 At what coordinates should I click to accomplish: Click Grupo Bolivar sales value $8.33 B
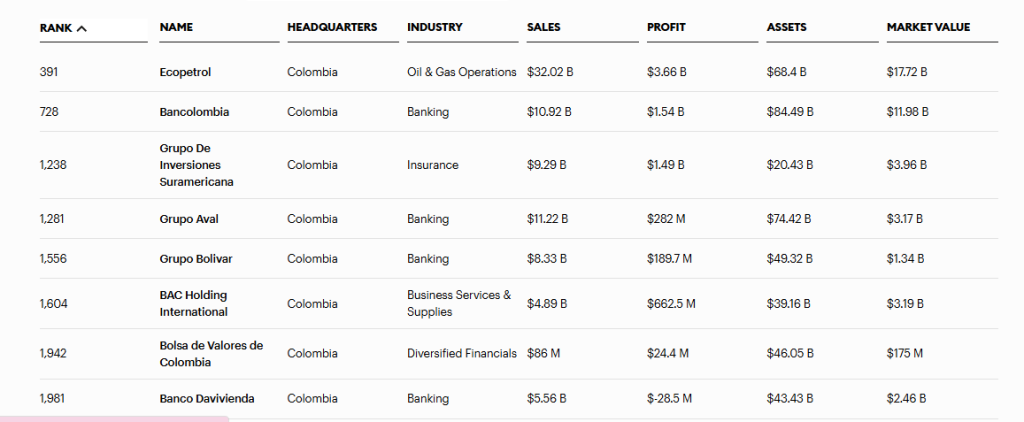pyautogui.click(x=547, y=259)
